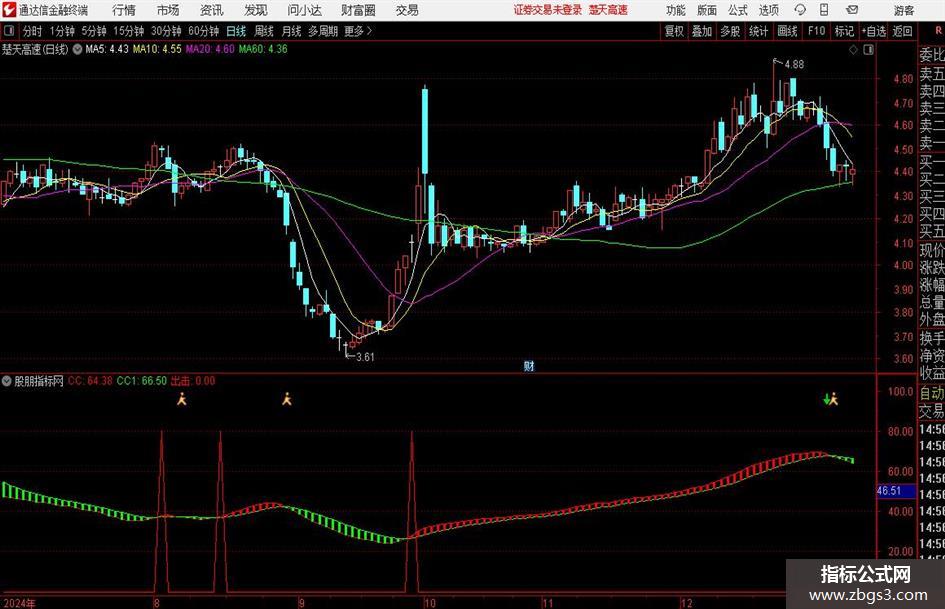
Task: Add stock via +自选 button
Action: pos(874,31)
